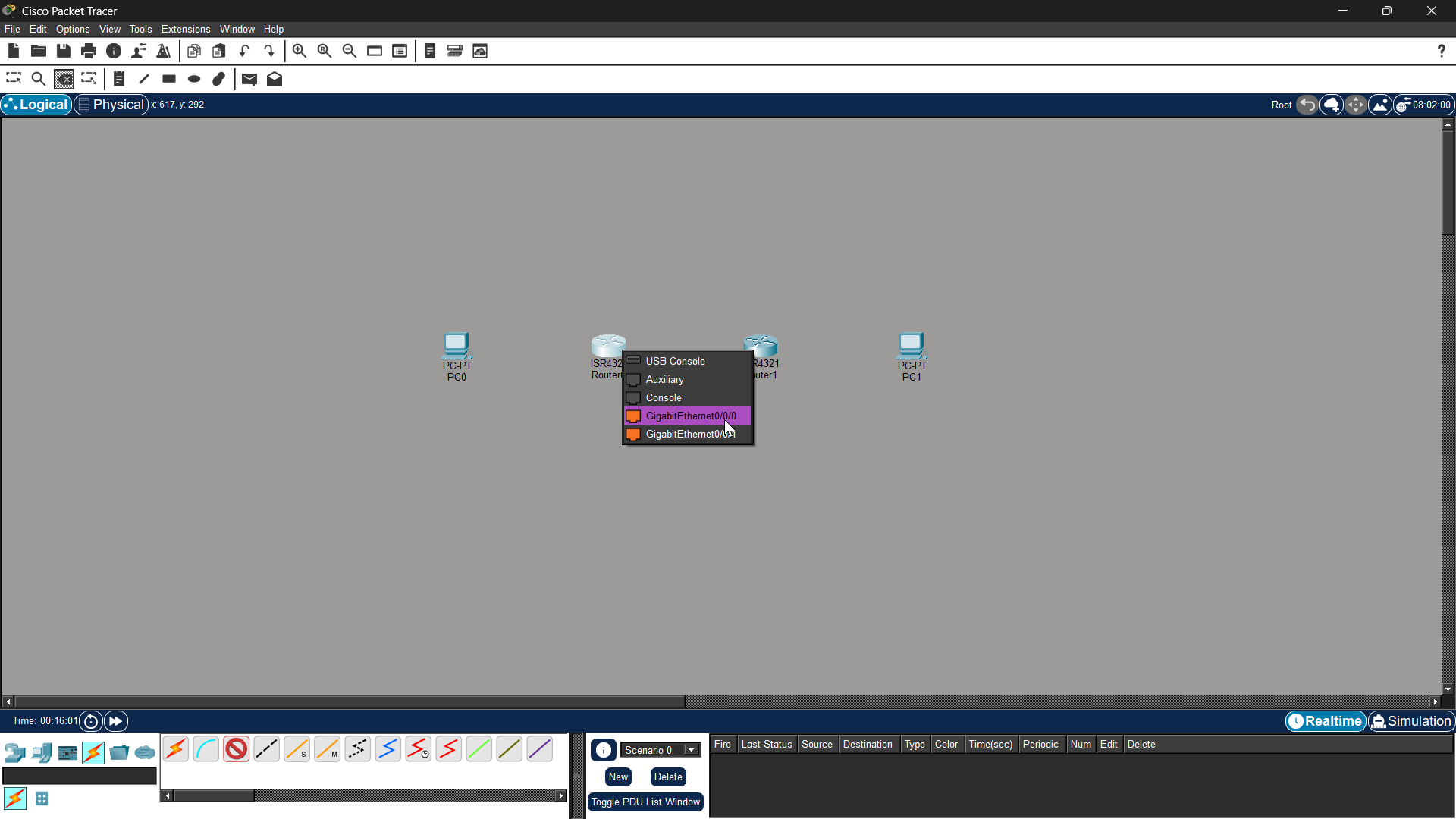Select Console port in popup
1456x819 pixels.
pos(664,398)
